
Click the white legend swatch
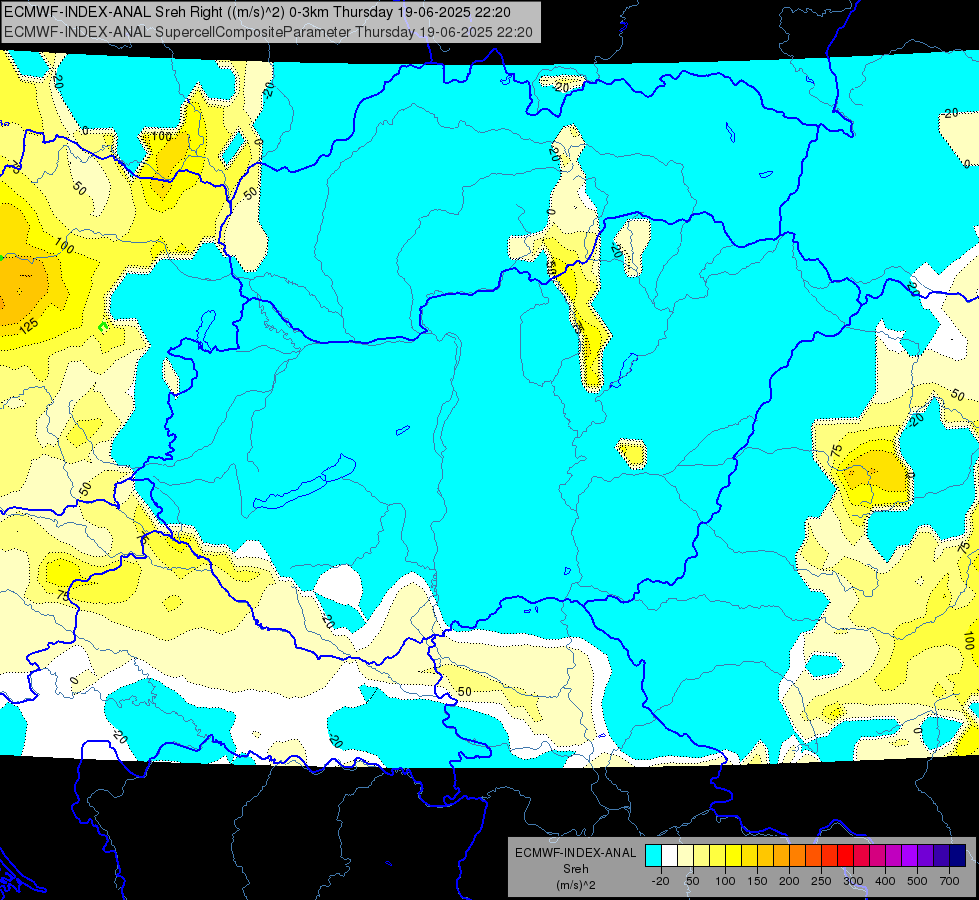tap(669, 855)
